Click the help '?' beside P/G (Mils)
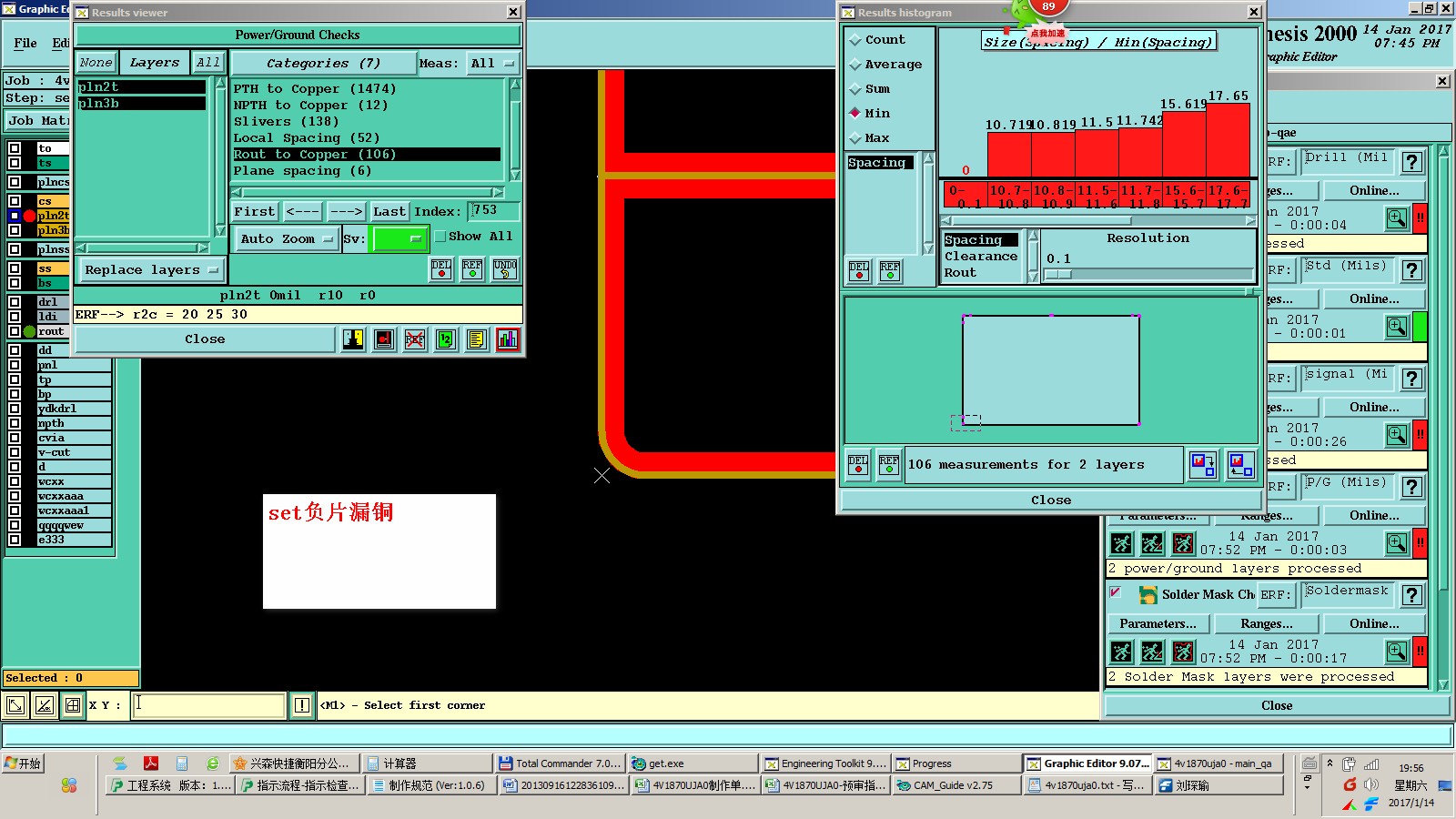Viewport: 1456px width, 819px height. coord(1411,487)
